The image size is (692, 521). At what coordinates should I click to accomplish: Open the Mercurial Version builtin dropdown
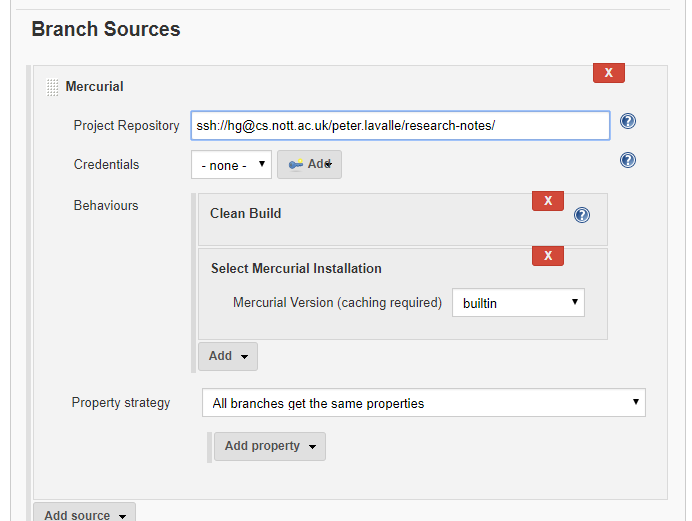click(518, 303)
